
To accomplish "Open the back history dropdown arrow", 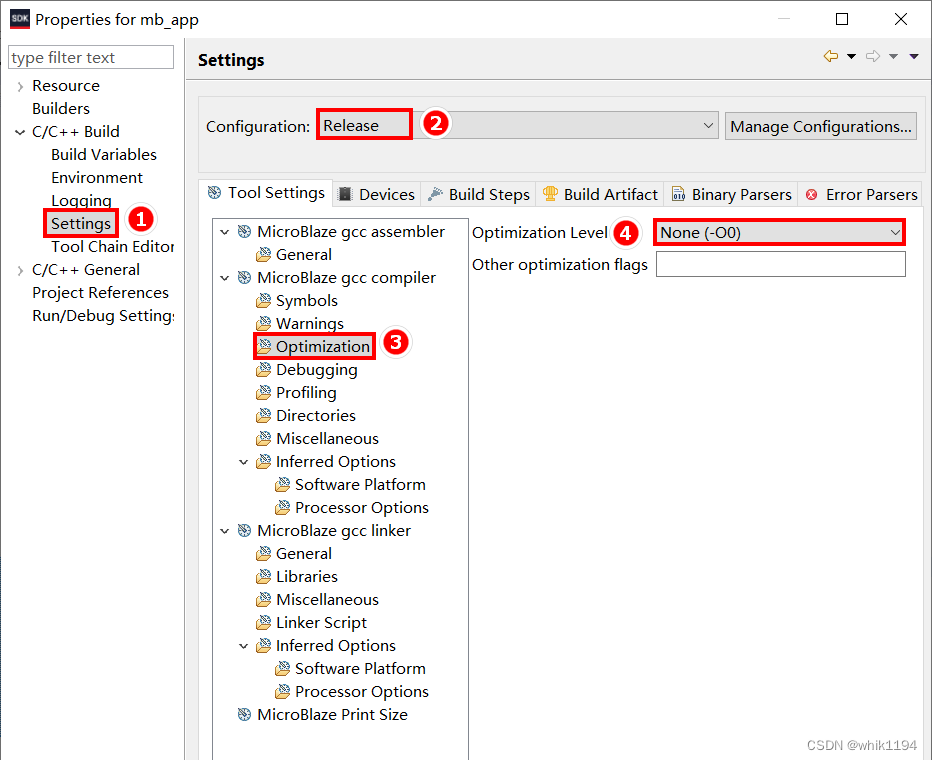I will click(851, 56).
